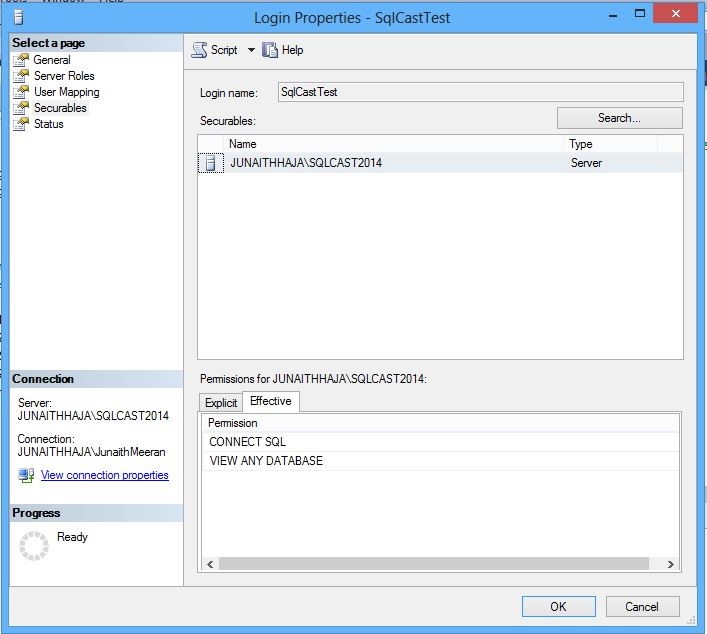
Task: Open the Server Roles page
Action: [x=64, y=76]
